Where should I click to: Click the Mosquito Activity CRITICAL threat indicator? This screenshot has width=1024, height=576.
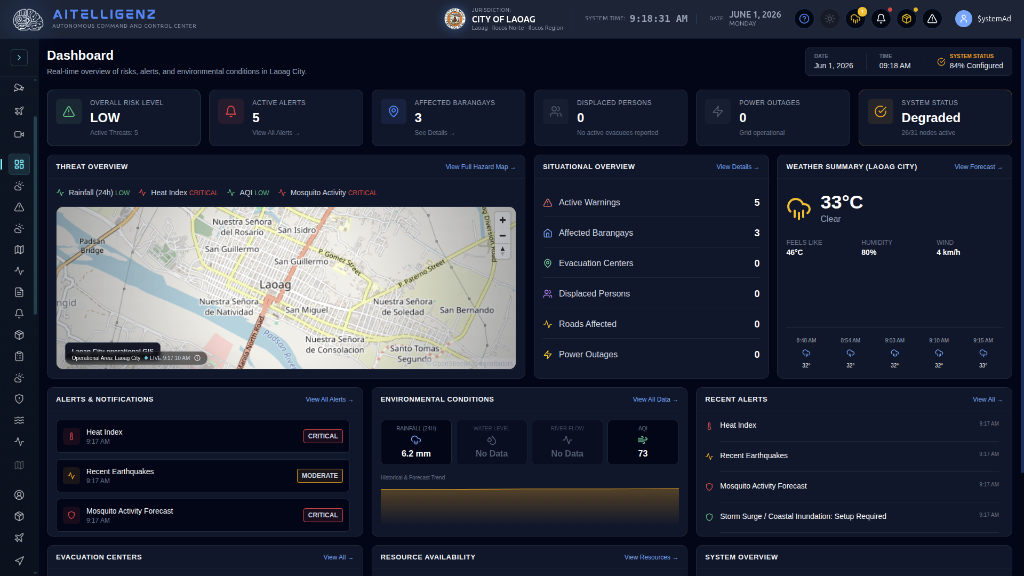[327, 193]
